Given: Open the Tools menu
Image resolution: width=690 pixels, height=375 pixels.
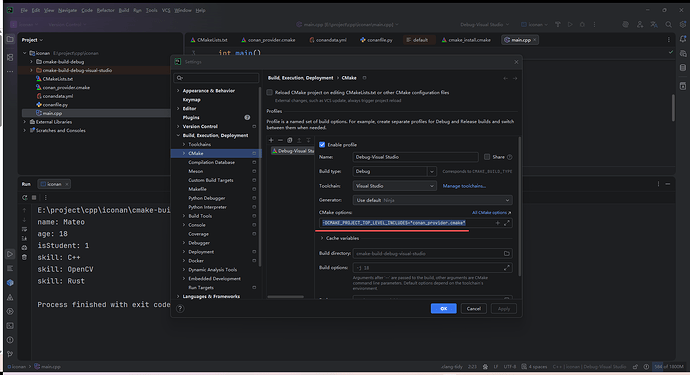Looking at the screenshot, I should (151, 10).
